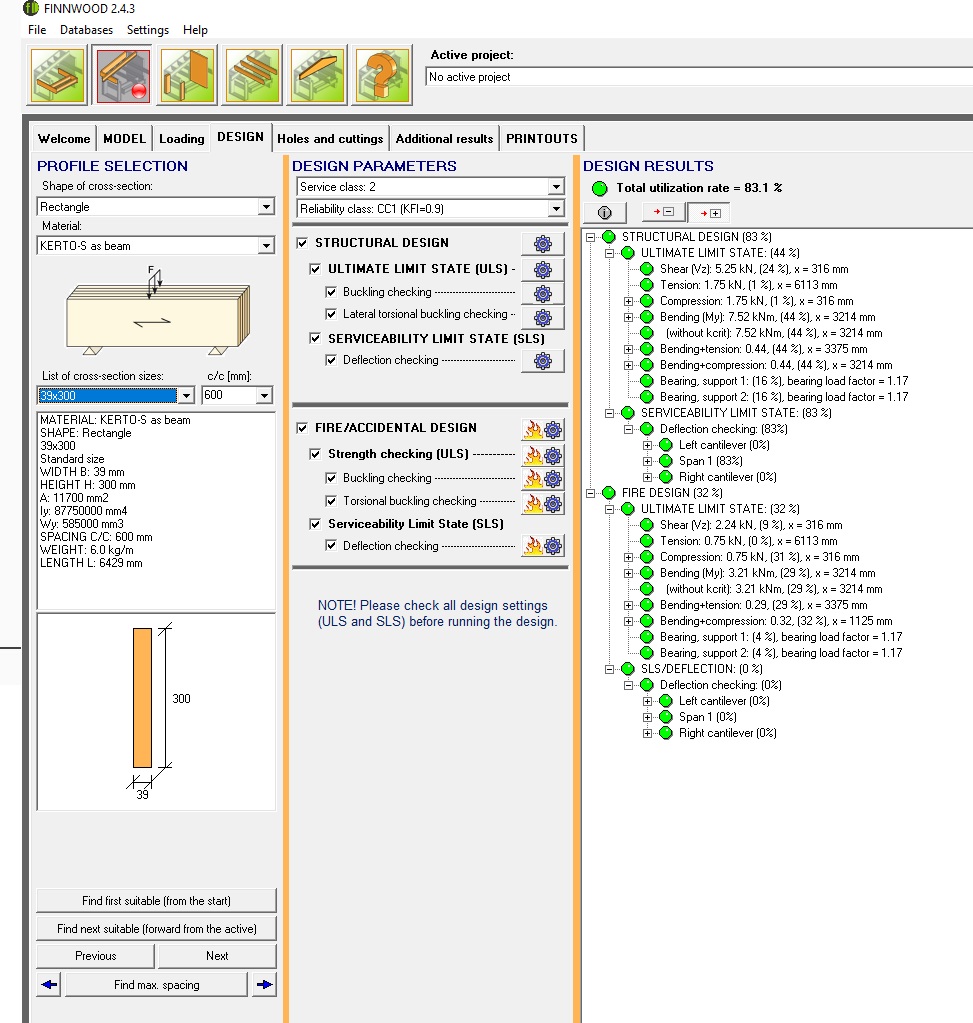The image size is (973, 1023).
Task: Open the stacked joists toolbar icon
Action: [252, 75]
